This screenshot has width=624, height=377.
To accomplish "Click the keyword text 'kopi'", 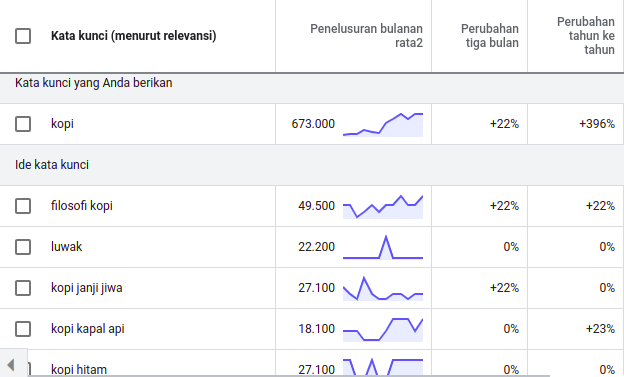I will coord(62,124).
